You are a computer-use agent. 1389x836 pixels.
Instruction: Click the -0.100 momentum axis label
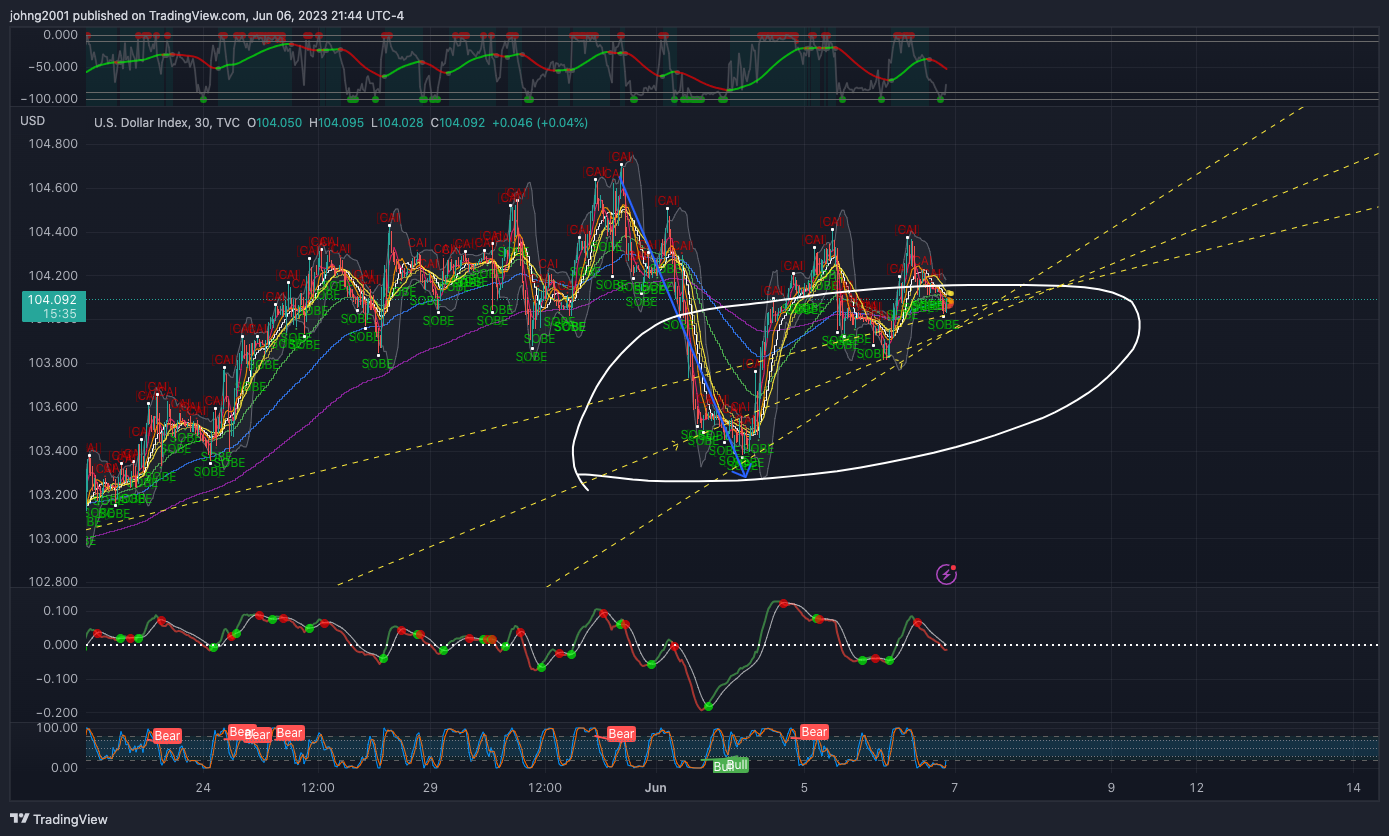point(58,679)
